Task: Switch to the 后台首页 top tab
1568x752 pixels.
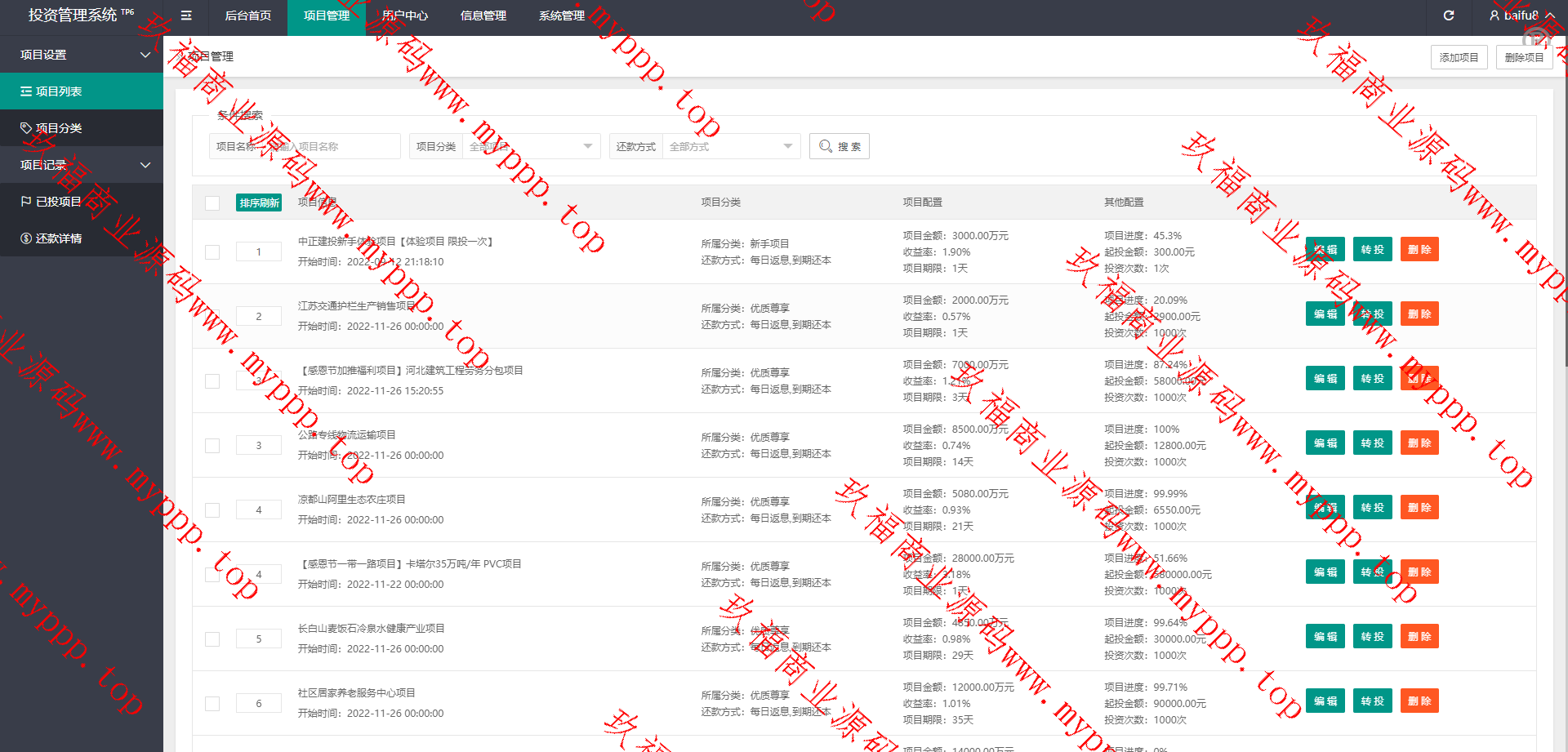Action: (248, 16)
